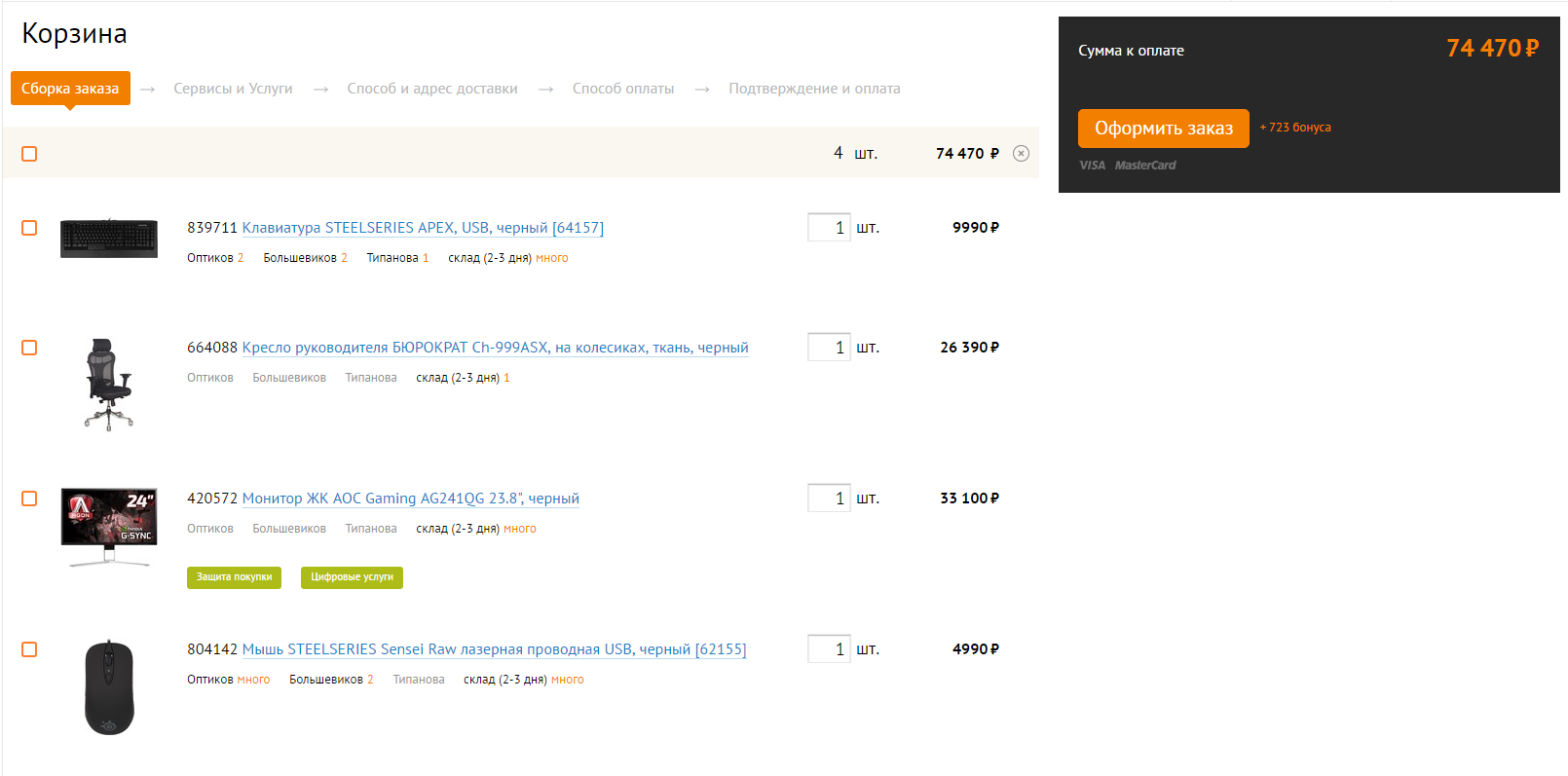Click Оптиков много availability under the mouse
Image resolution: width=1568 pixels, height=776 pixels.
tap(229, 680)
